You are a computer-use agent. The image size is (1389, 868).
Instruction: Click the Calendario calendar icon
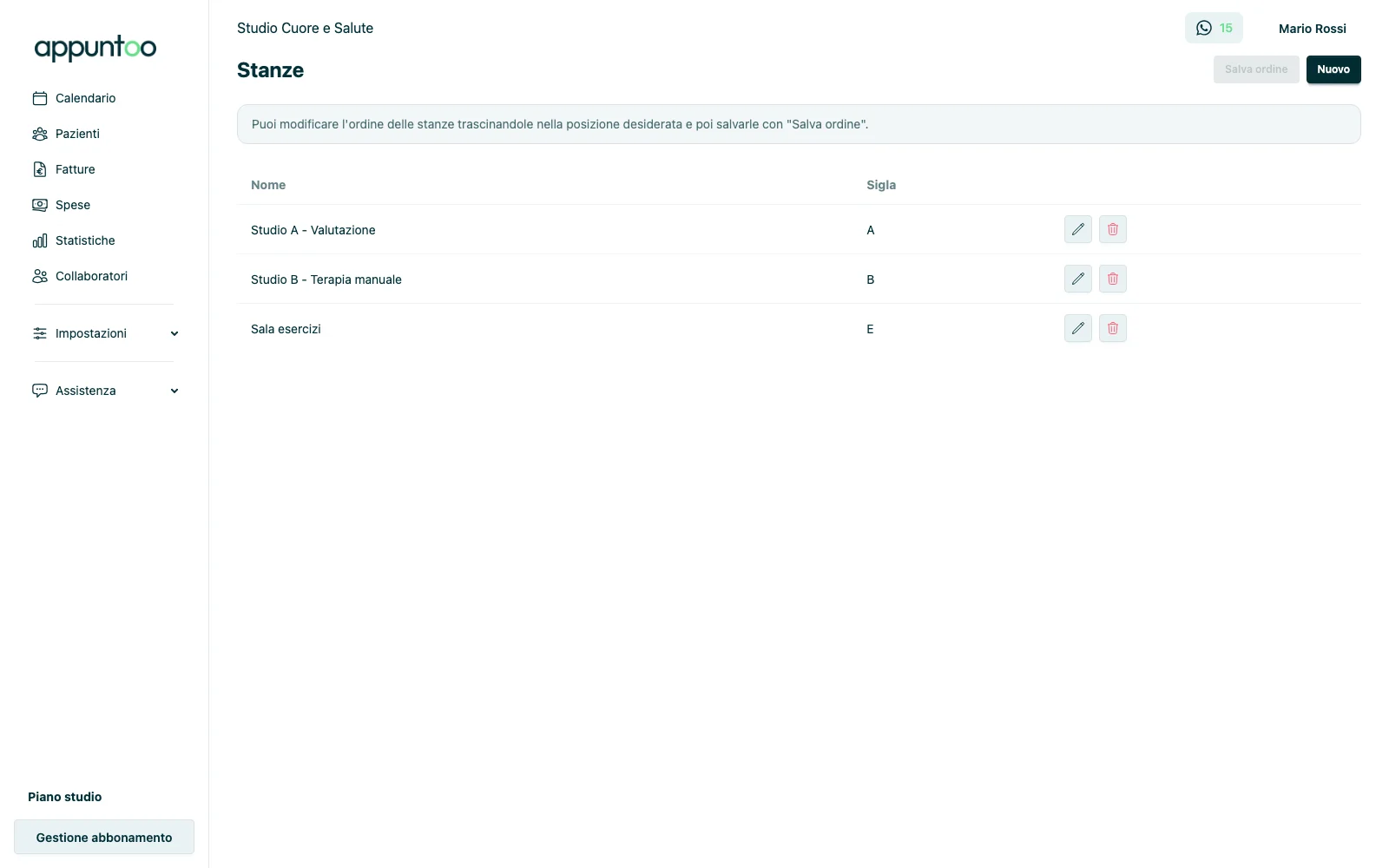click(40, 98)
